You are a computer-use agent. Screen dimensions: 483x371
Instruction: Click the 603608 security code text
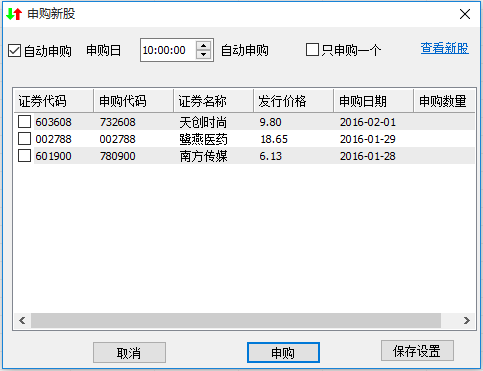53,122
